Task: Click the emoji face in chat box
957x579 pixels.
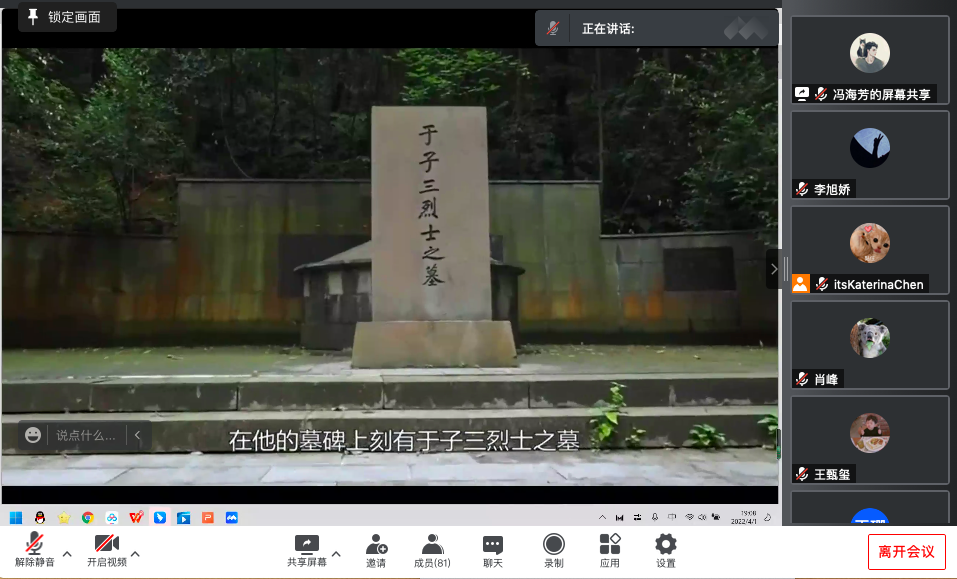Action: (x=34, y=435)
